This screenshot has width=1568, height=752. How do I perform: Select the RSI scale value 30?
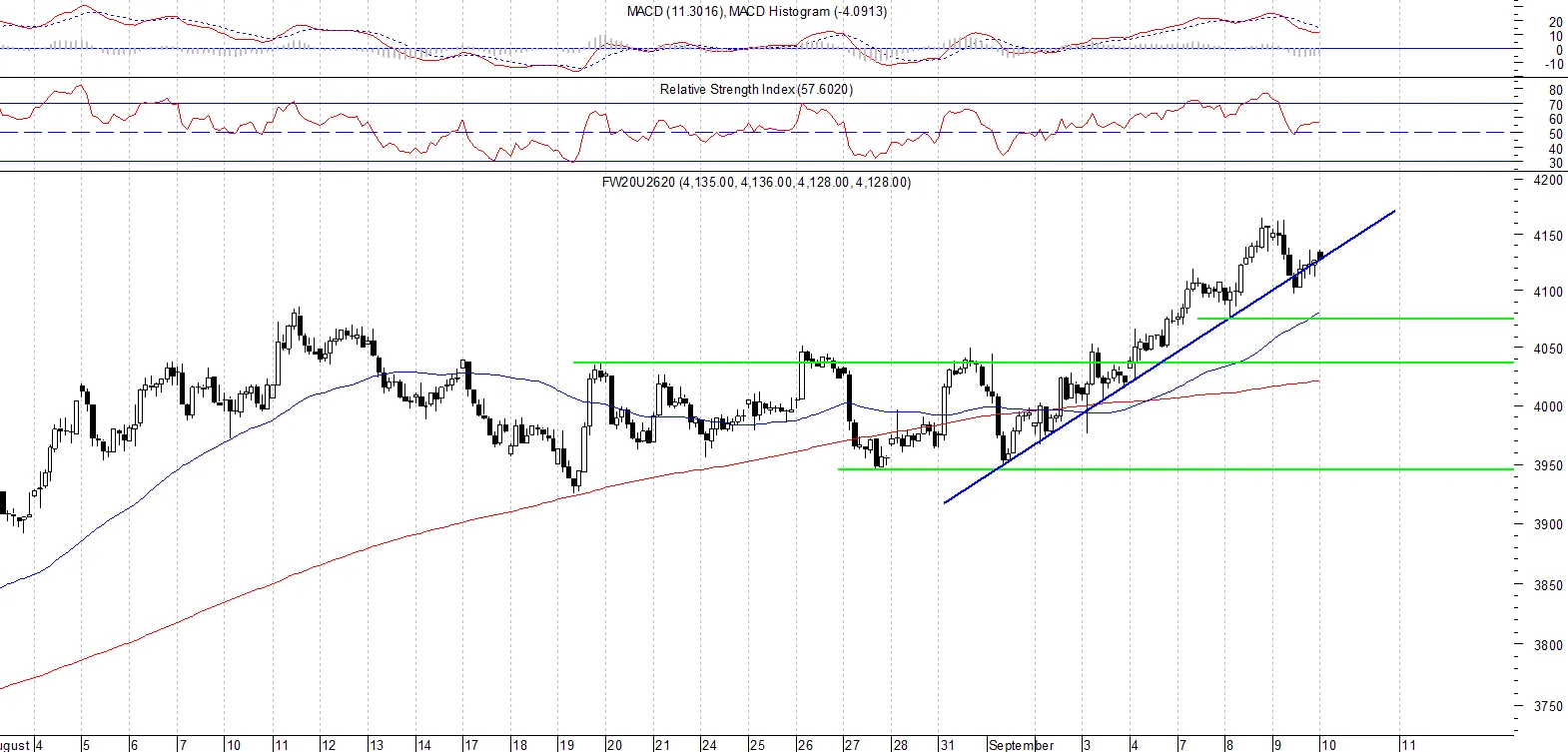1556,164
